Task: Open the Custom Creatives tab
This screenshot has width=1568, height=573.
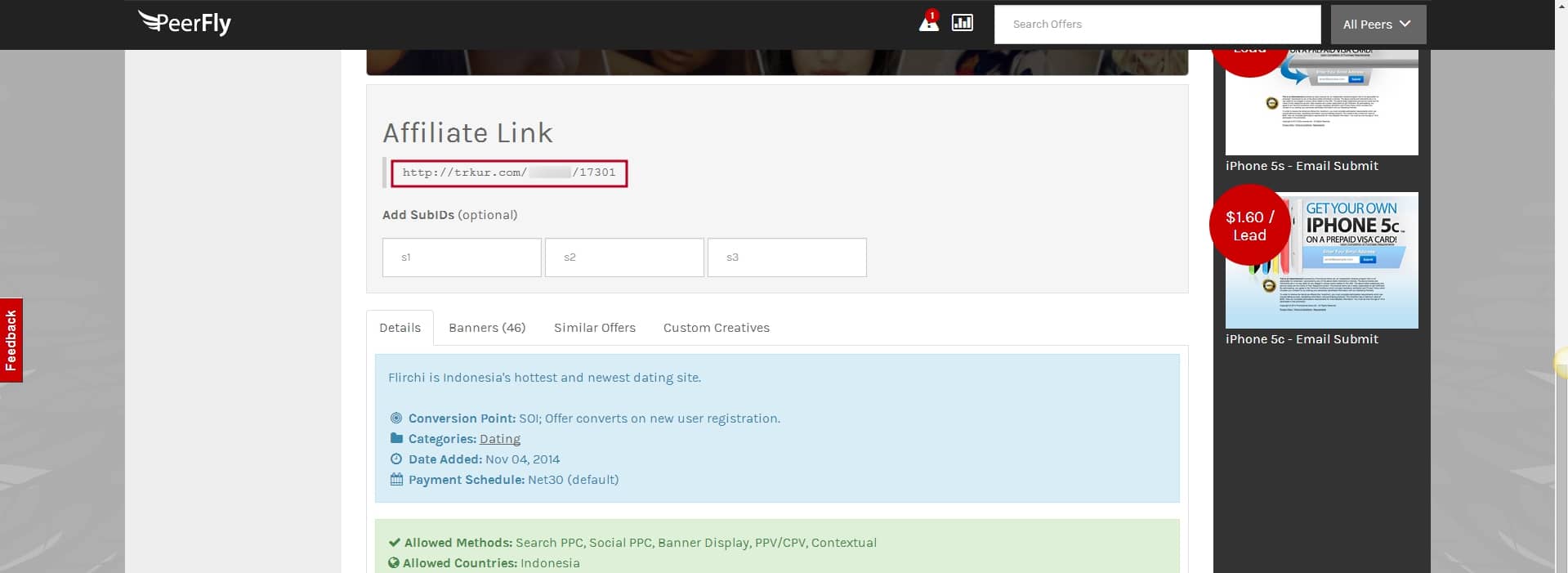Action: (717, 328)
